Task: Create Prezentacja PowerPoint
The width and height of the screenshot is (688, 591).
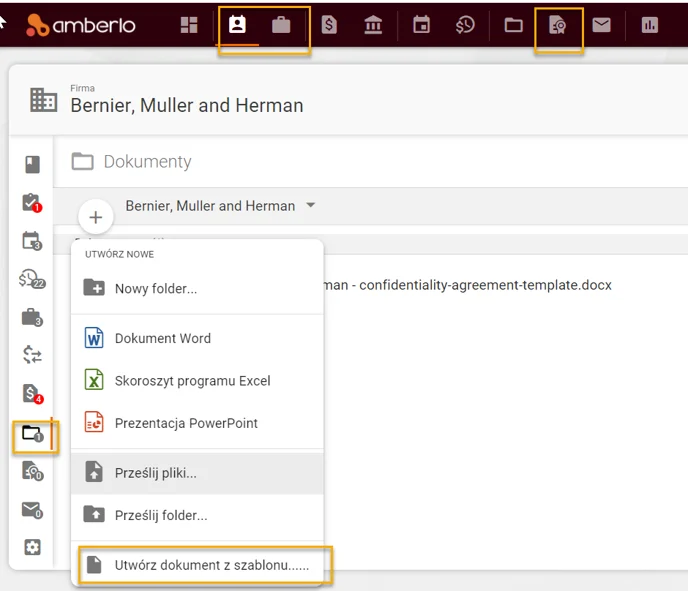Action: 197,423
